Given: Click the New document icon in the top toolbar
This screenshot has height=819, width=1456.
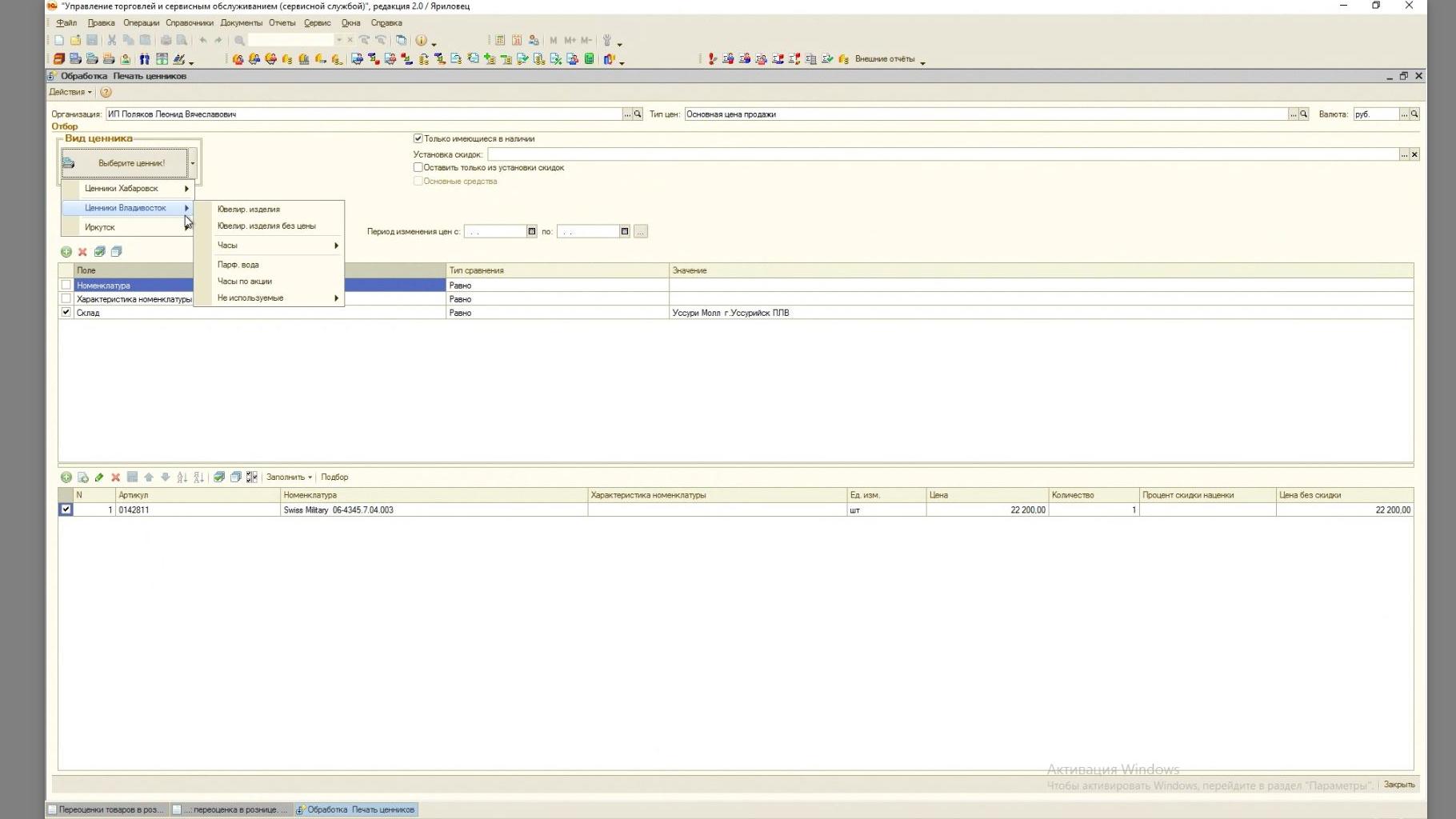Looking at the screenshot, I should pos(59,40).
